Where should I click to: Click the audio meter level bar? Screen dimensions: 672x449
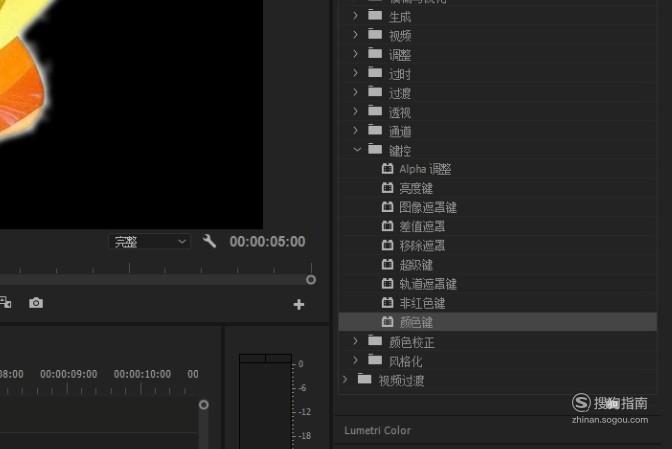(x=265, y=401)
